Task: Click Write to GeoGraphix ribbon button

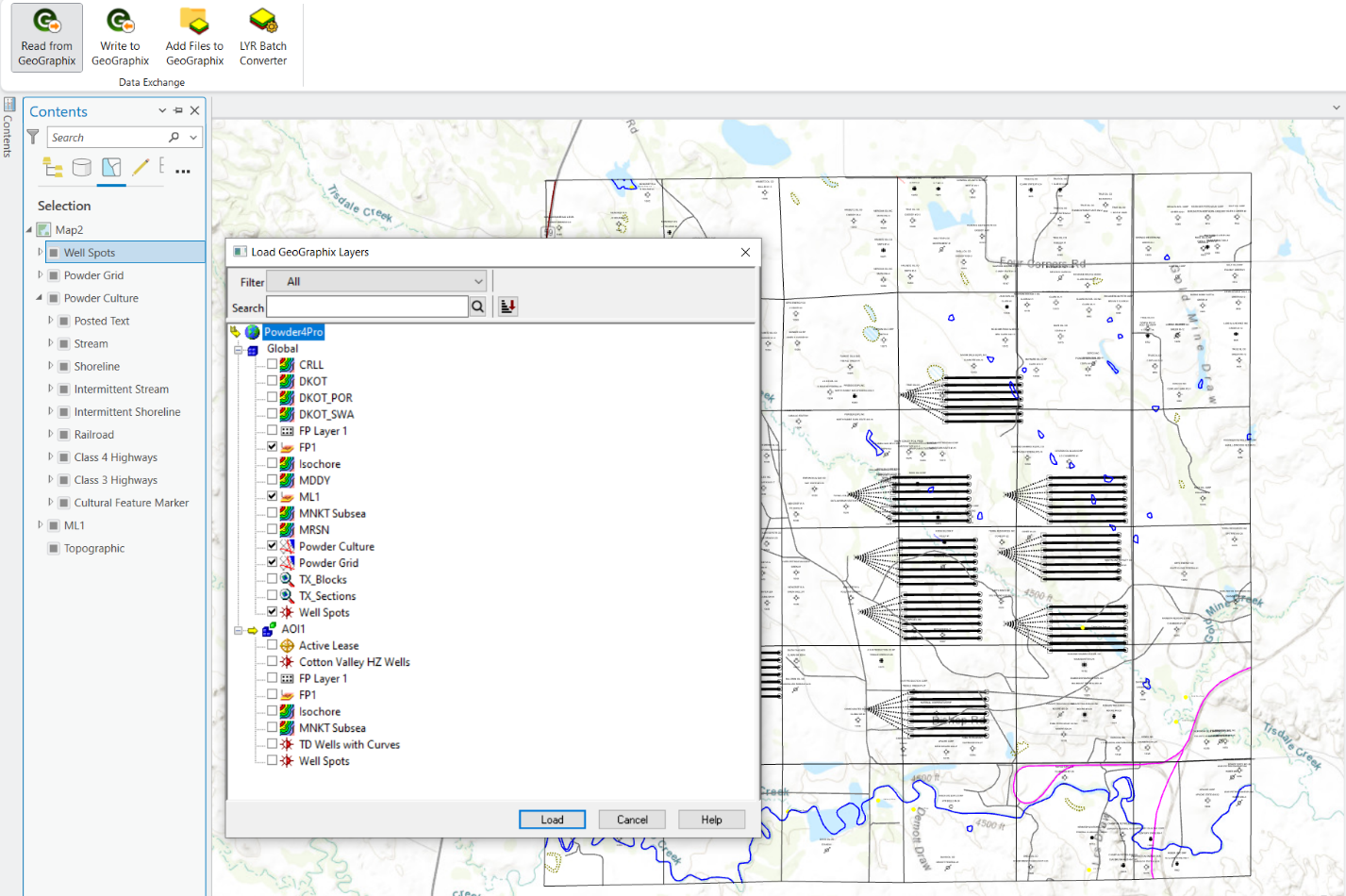Action: 120,38
